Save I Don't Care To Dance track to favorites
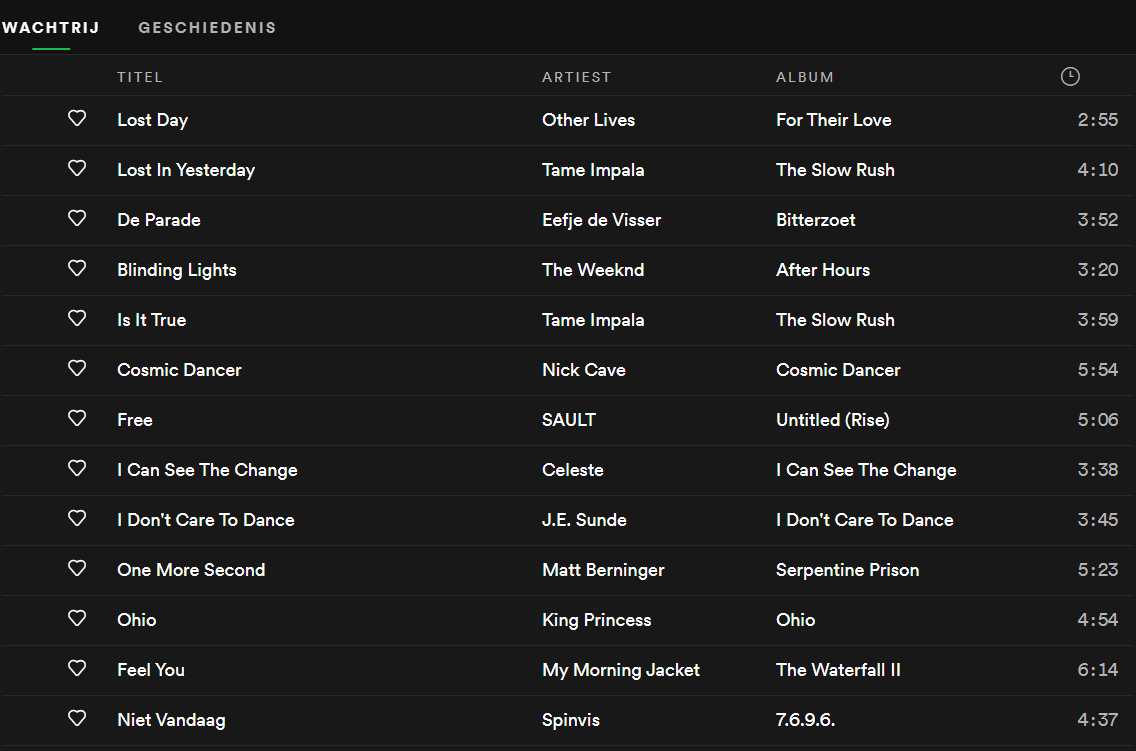 click(77, 518)
